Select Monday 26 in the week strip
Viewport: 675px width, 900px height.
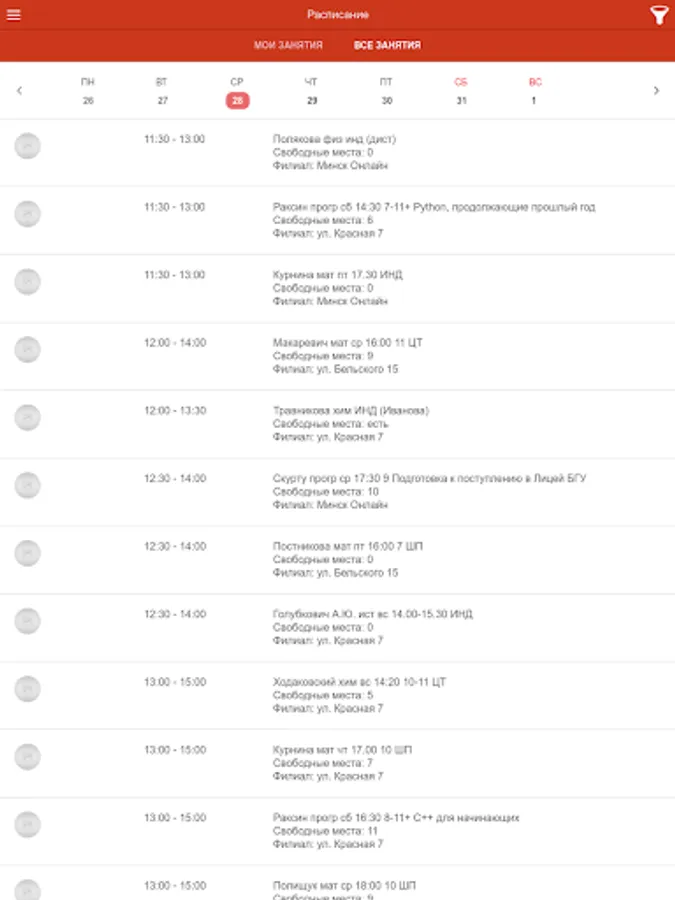click(x=88, y=92)
